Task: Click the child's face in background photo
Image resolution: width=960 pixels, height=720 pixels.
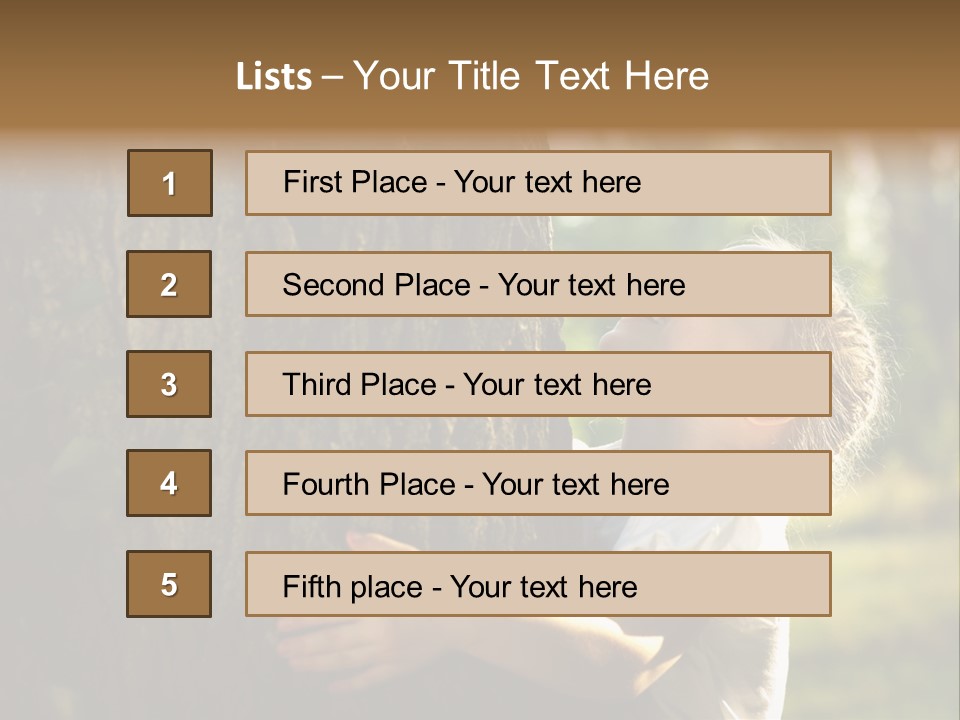Action: pyautogui.click(x=640, y=335)
